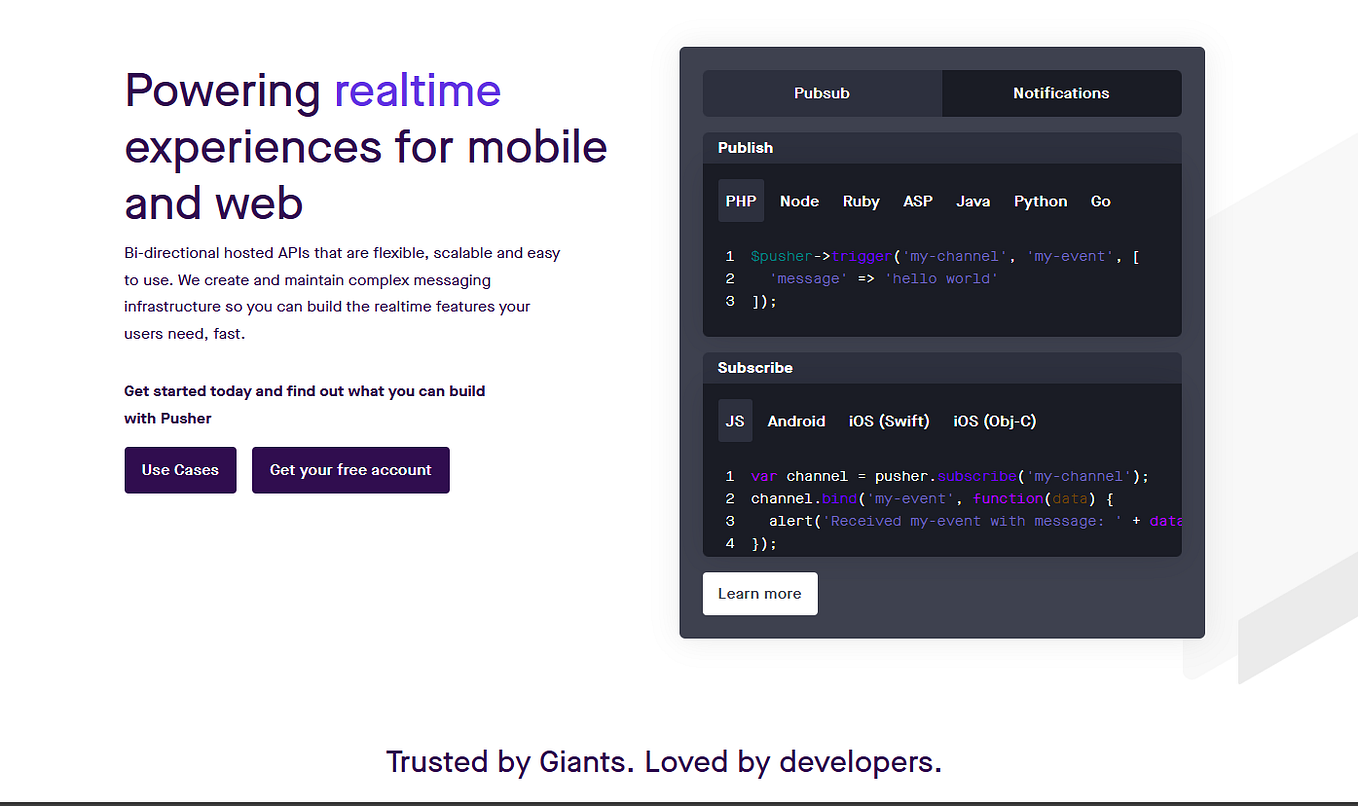
Task: Select iOS (Obj-C) in the Subscribe panel
Action: 994,420
